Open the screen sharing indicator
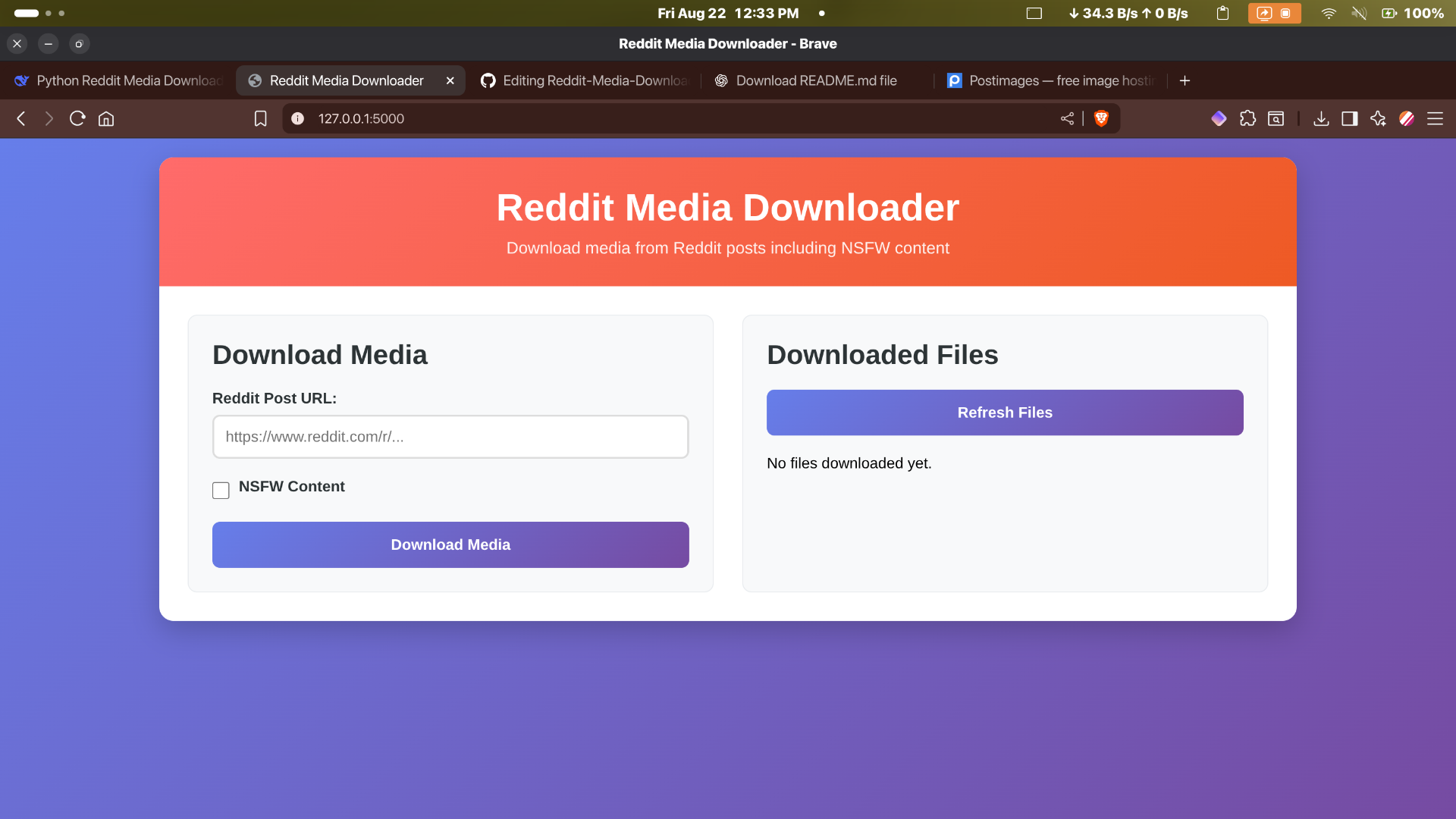Screen dimensions: 1456x819 [x=1274, y=13]
